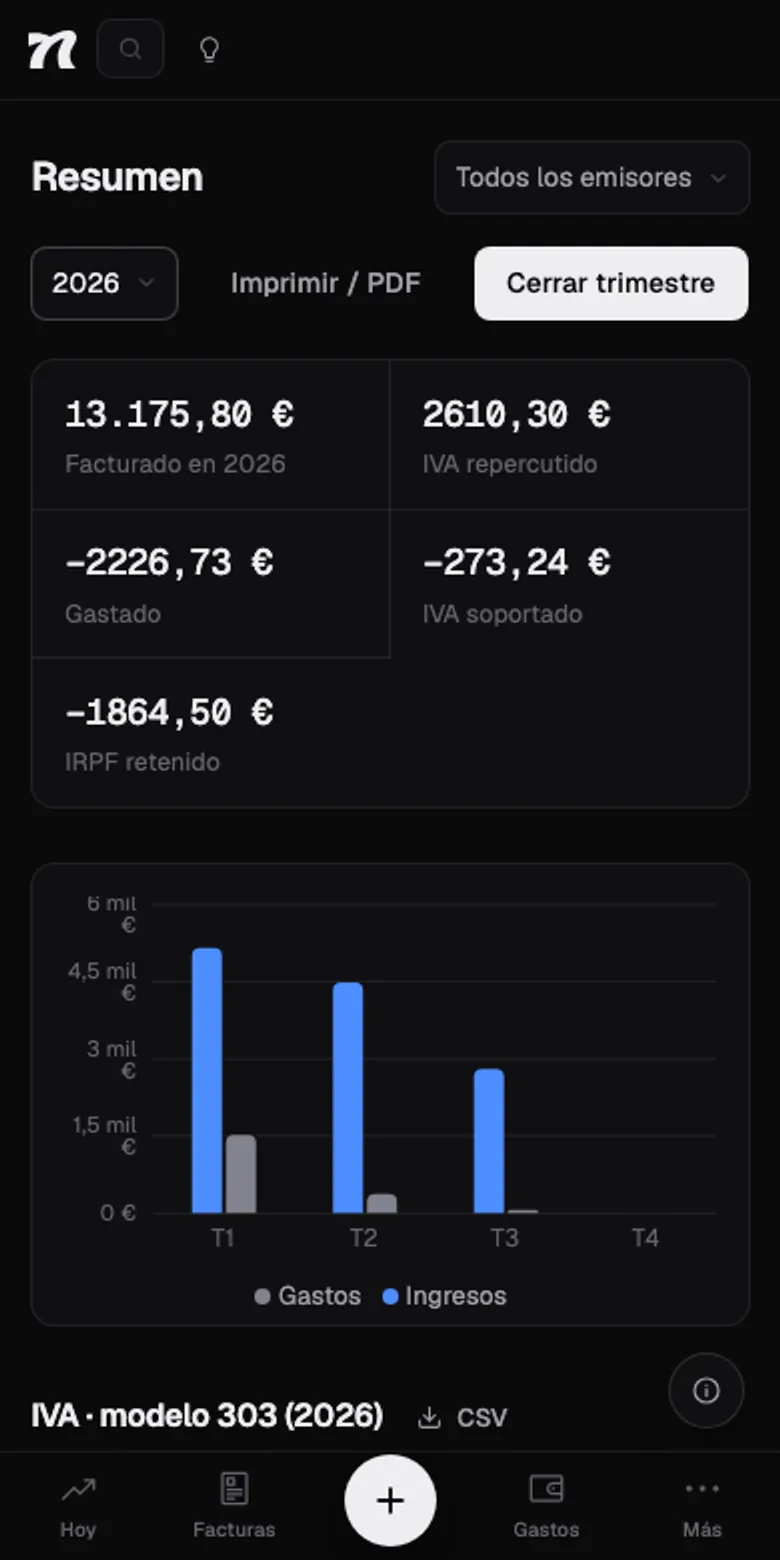Click the app logo icon
The height and width of the screenshot is (1560, 780).
point(52,49)
